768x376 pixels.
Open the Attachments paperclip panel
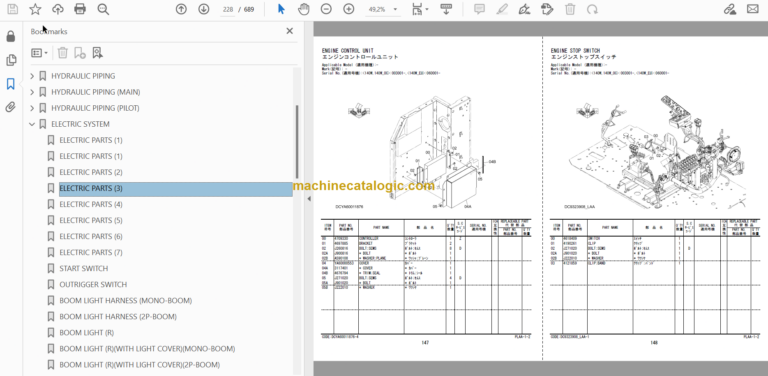(11, 107)
